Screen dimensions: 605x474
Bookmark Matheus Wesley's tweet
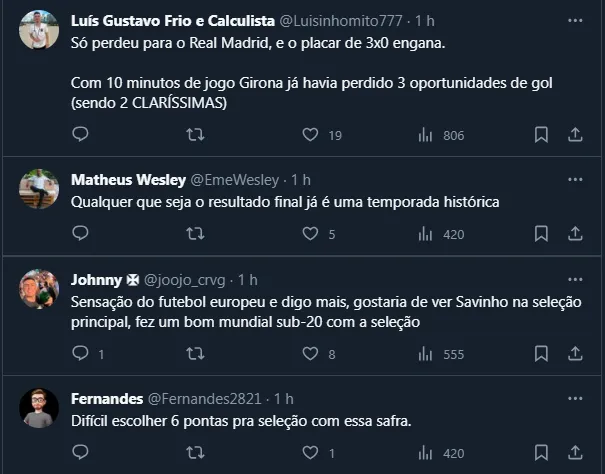click(x=541, y=234)
